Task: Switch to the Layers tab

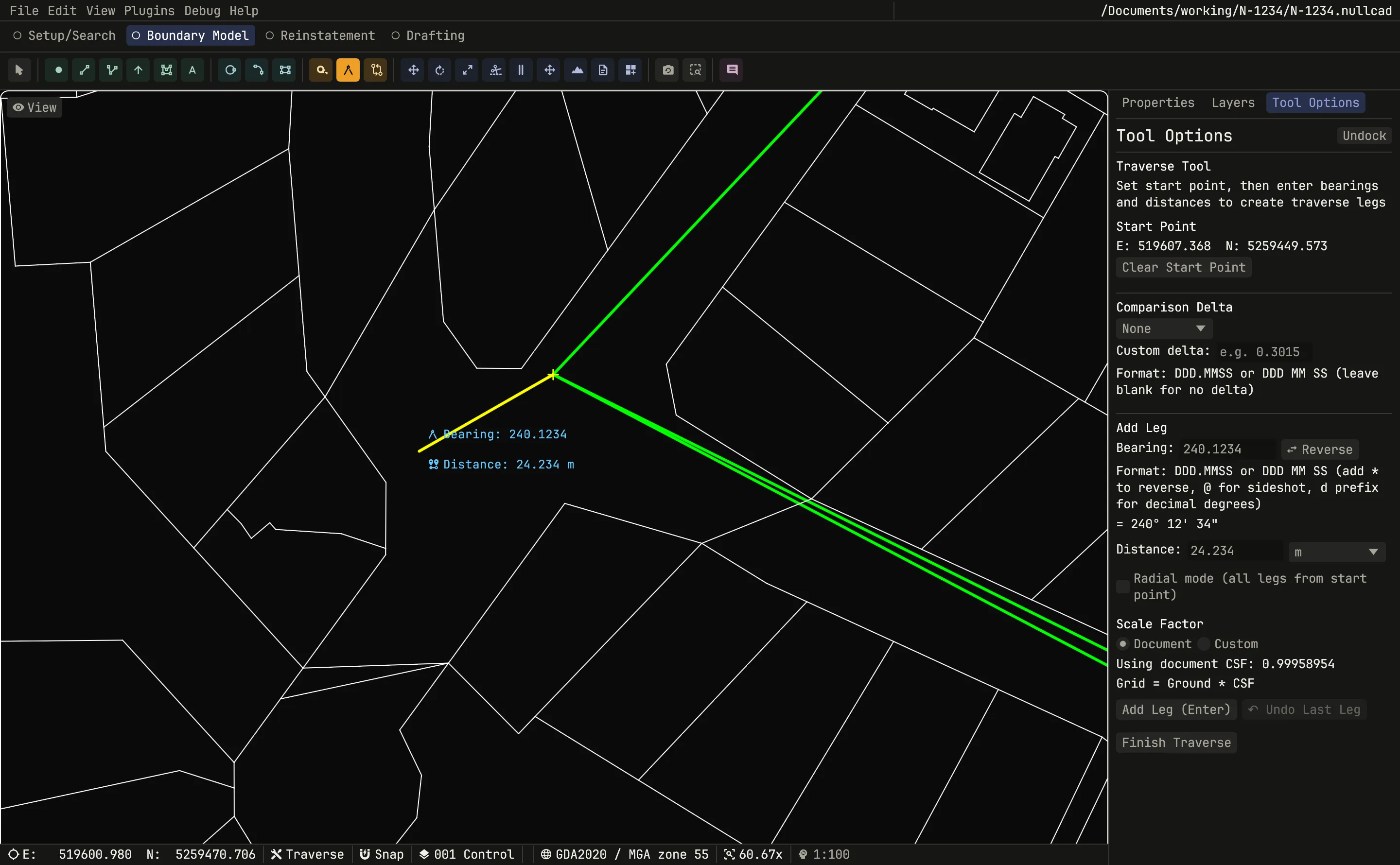Action: click(1233, 103)
